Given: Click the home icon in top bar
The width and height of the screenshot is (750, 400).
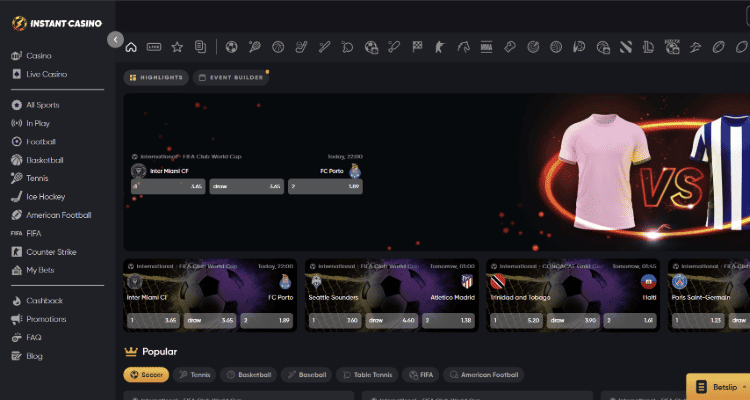Looking at the screenshot, I should 132,46.
